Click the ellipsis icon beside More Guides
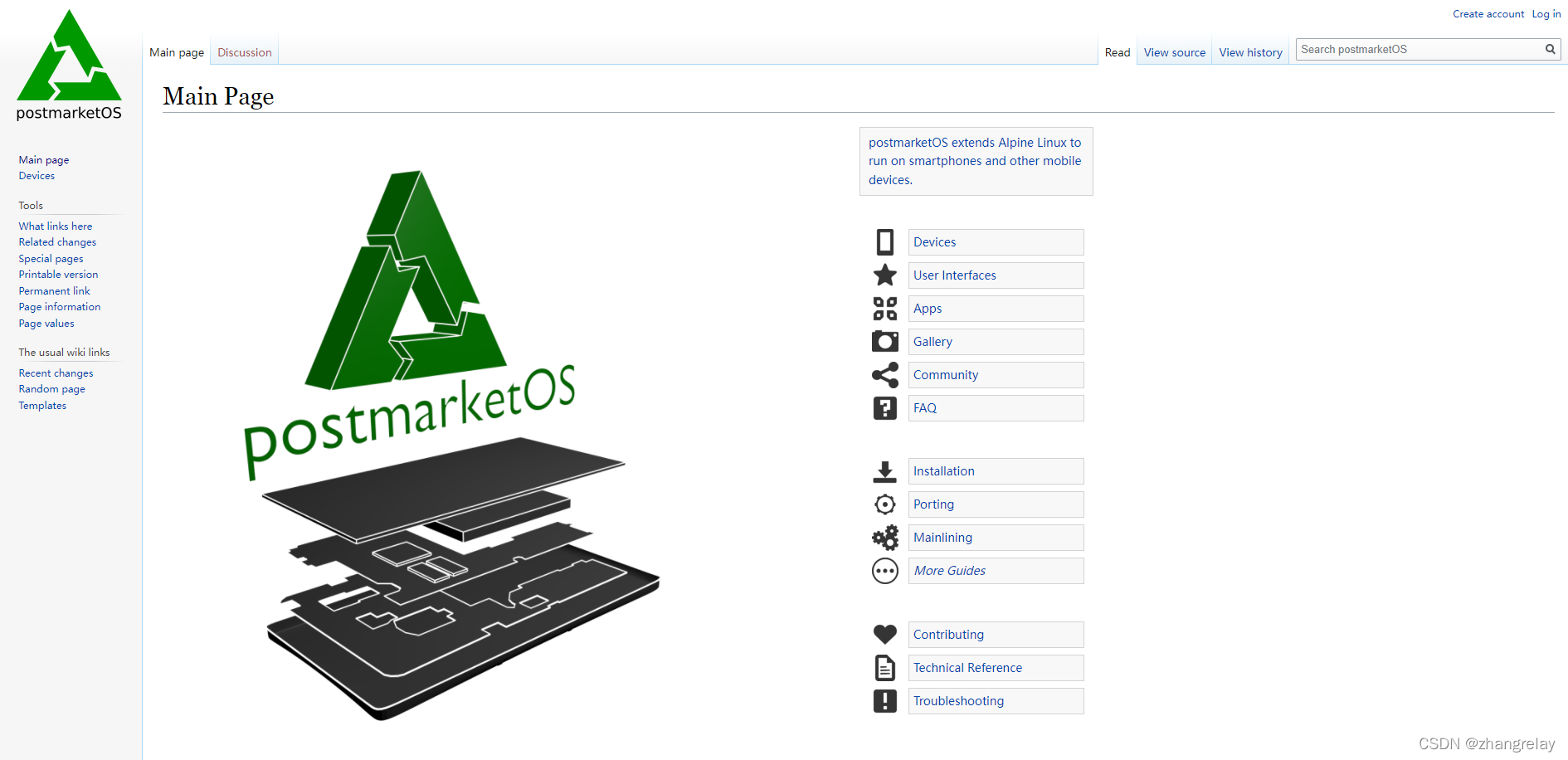1568x760 pixels. pos(885,571)
